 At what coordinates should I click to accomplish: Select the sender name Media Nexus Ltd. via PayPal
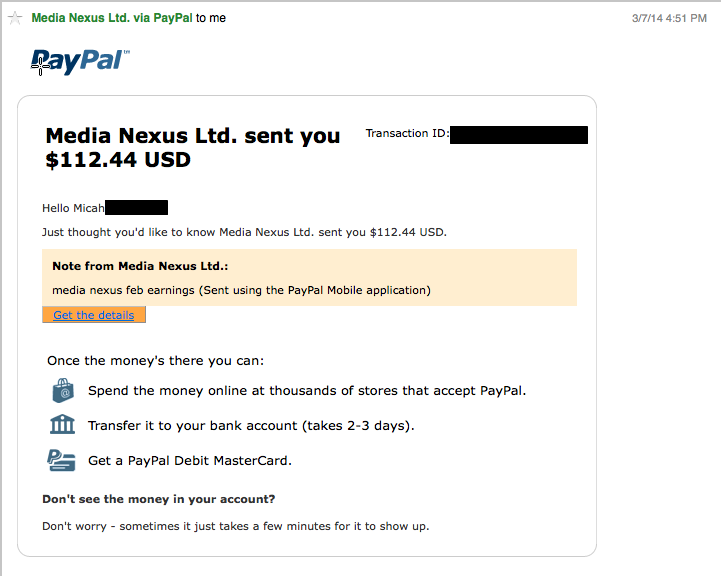point(112,18)
